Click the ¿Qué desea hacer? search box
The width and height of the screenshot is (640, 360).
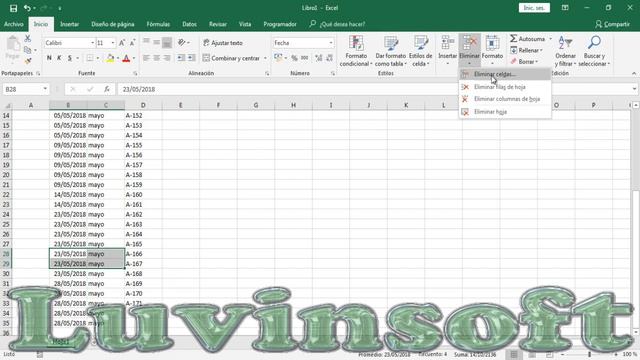(337, 24)
